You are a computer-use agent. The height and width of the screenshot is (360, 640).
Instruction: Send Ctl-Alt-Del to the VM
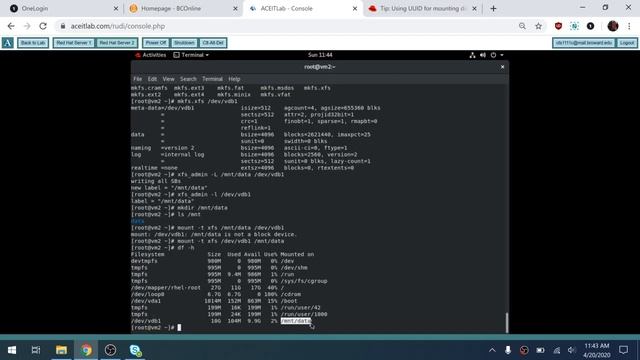pos(213,43)
